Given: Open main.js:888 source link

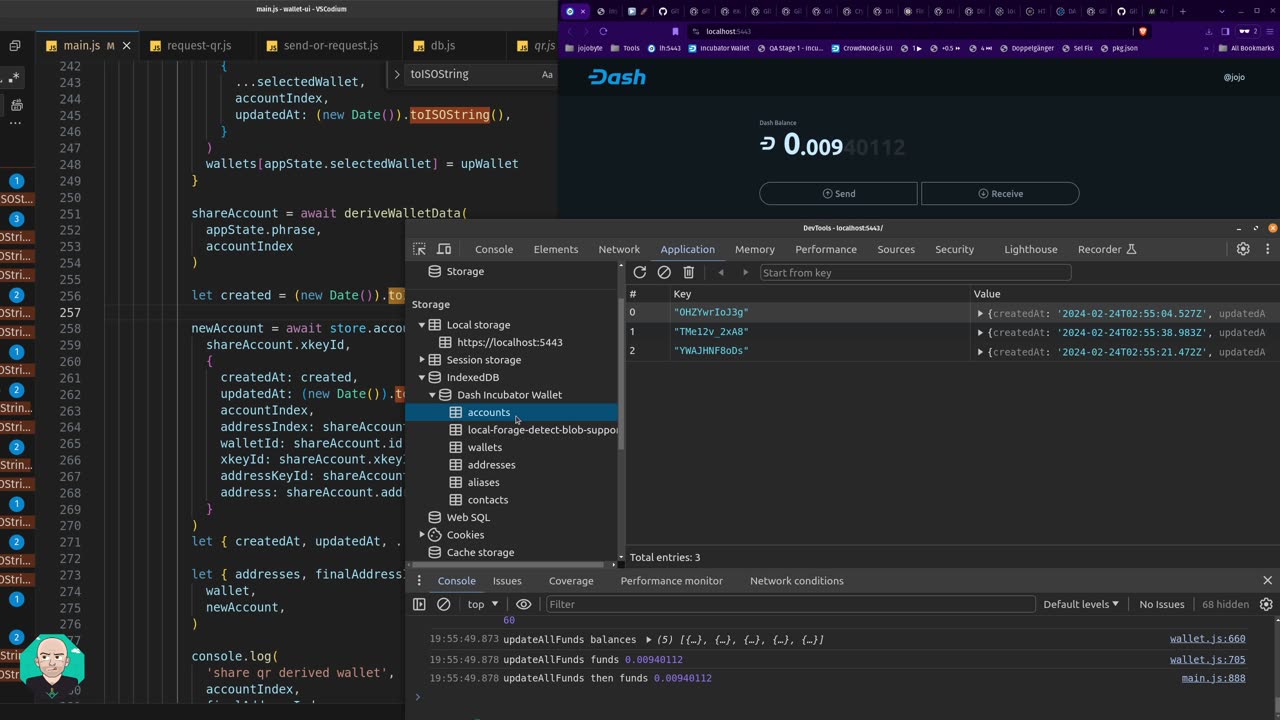Looking at the screenshot, I should (x=1213, y=678).
